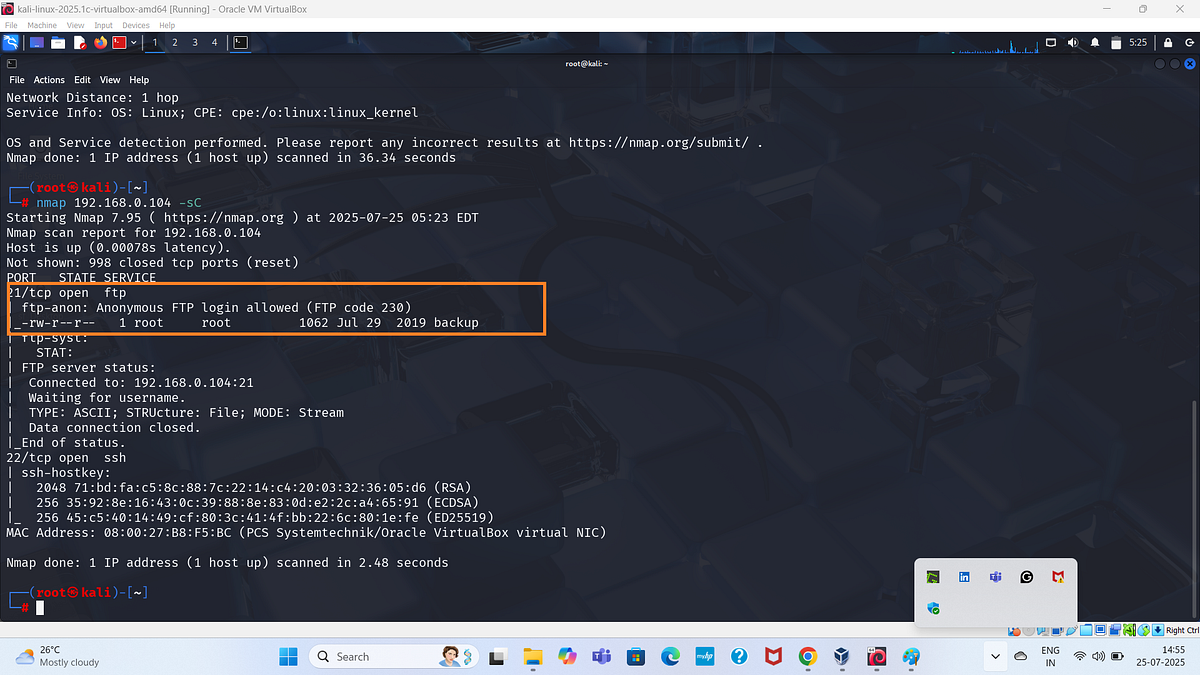Click the display icon left of the speaker
This screenshot has height=675, width=1200.
(x=1052, y=42)
